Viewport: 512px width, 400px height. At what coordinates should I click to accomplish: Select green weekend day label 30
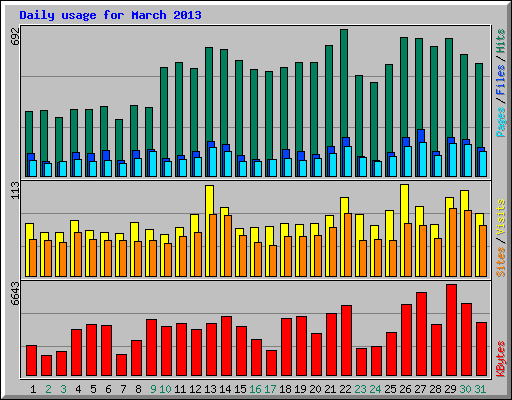[x=465, y=389]
